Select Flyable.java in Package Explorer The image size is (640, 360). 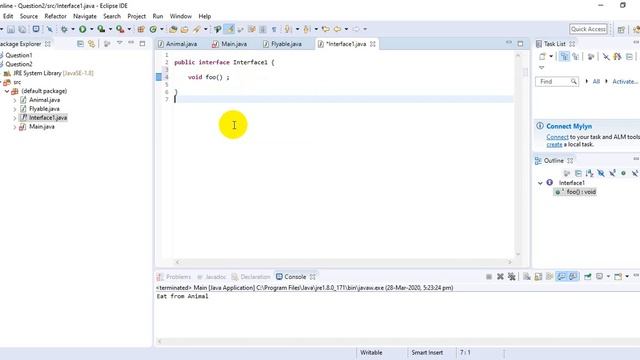[x=44, y=109]
